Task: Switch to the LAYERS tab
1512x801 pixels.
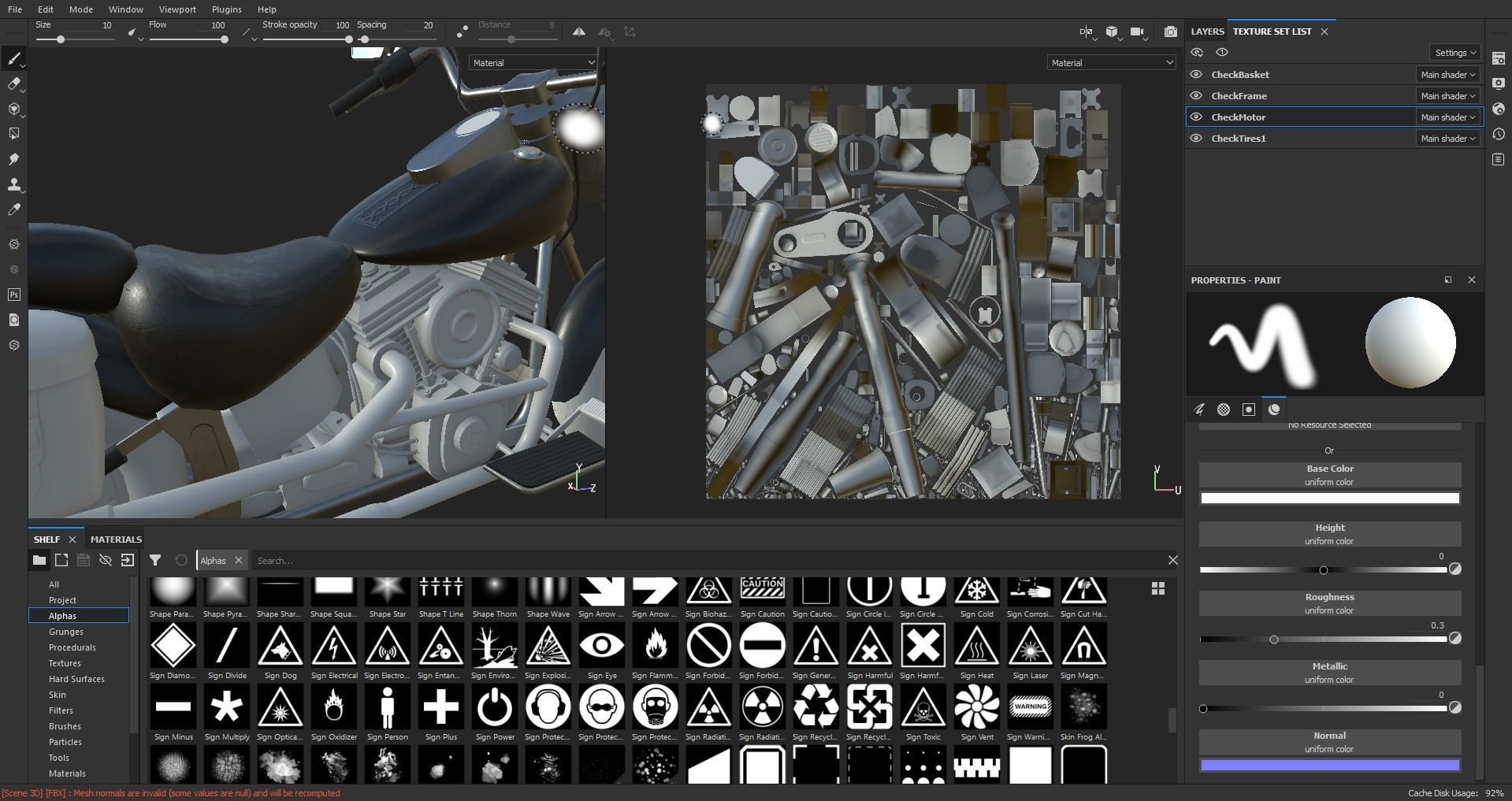Action: (1207, 32)
